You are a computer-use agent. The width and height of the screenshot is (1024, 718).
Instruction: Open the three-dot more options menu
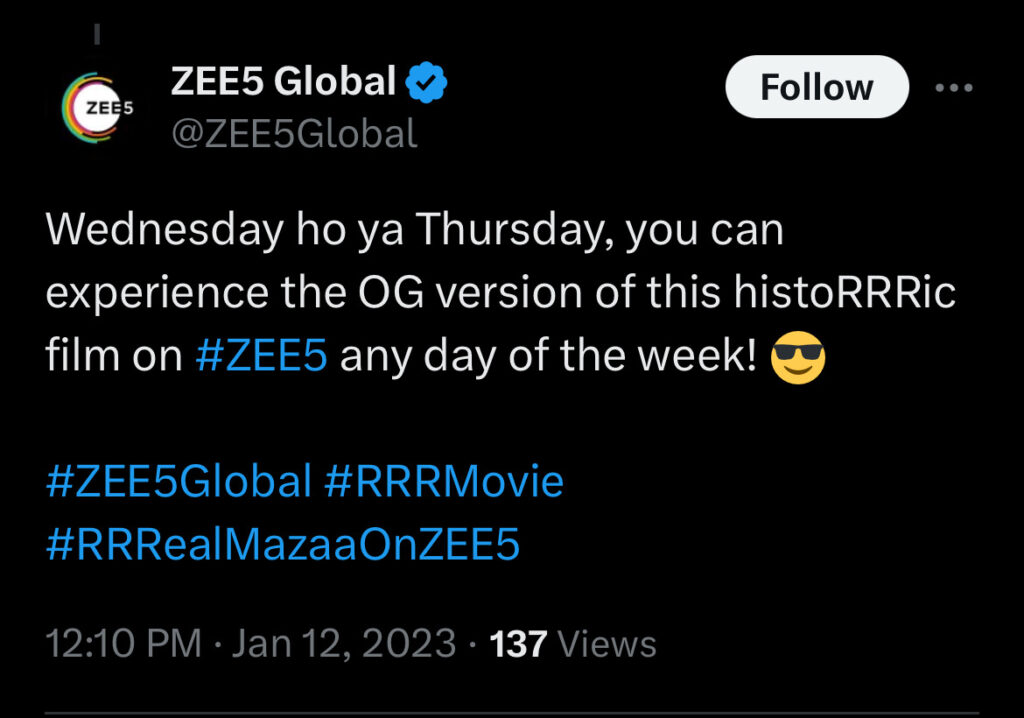pos(952,88)
